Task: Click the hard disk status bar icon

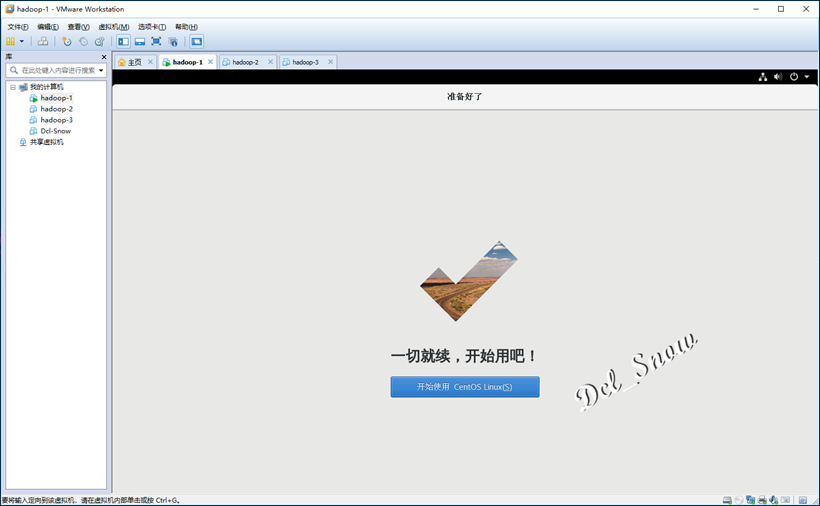Action: click(x=727, y=500)
